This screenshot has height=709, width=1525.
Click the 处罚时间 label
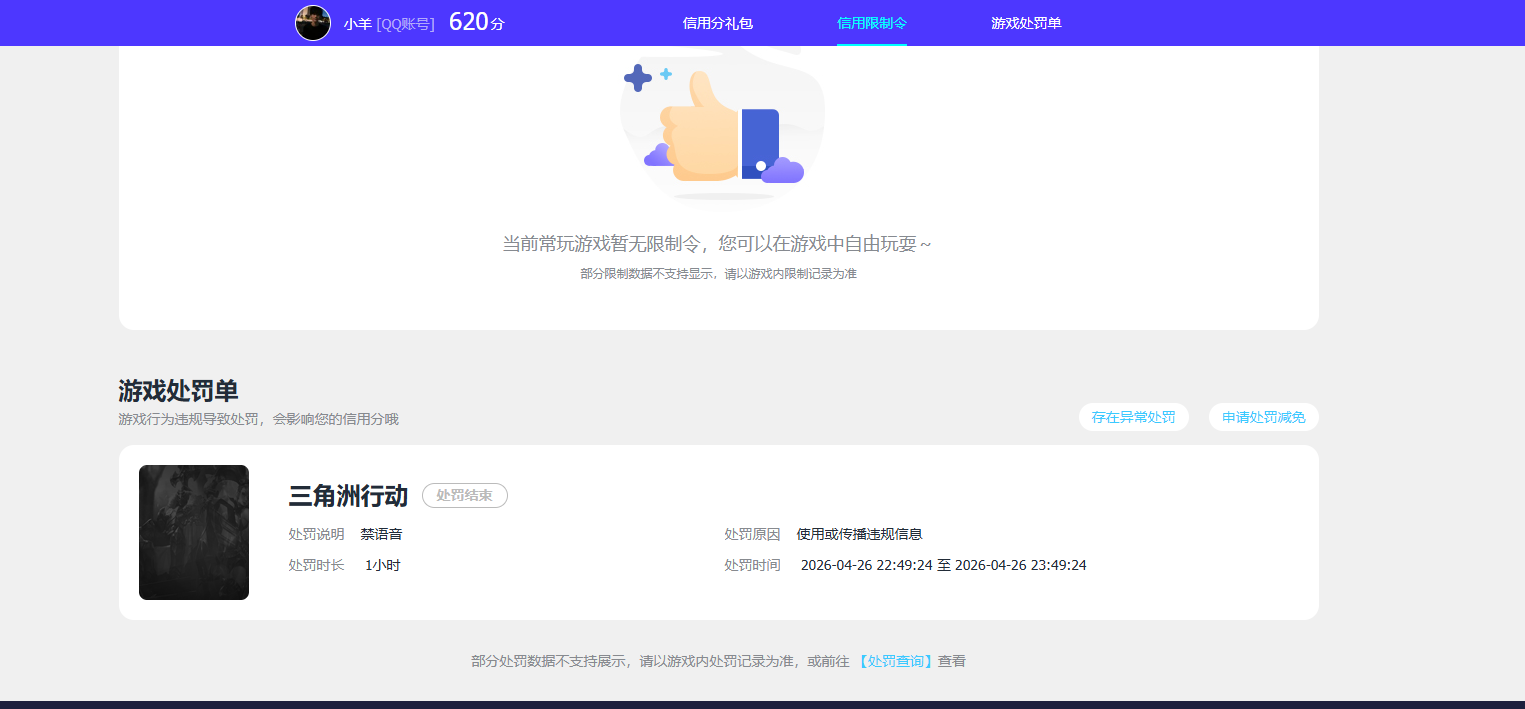pyautogui.click(x=752, y=565)
